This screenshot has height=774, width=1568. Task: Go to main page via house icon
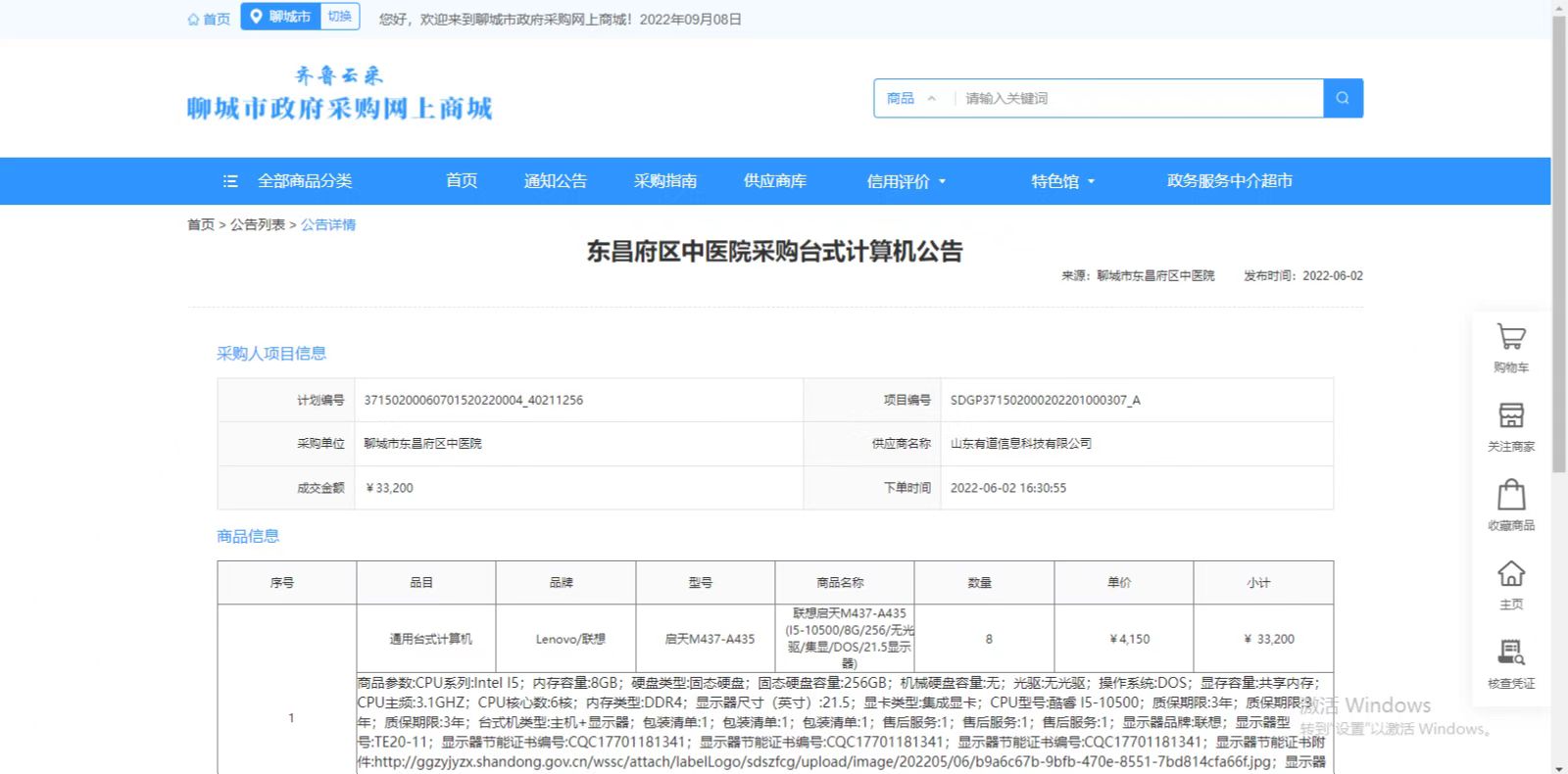click(1510, 573)
